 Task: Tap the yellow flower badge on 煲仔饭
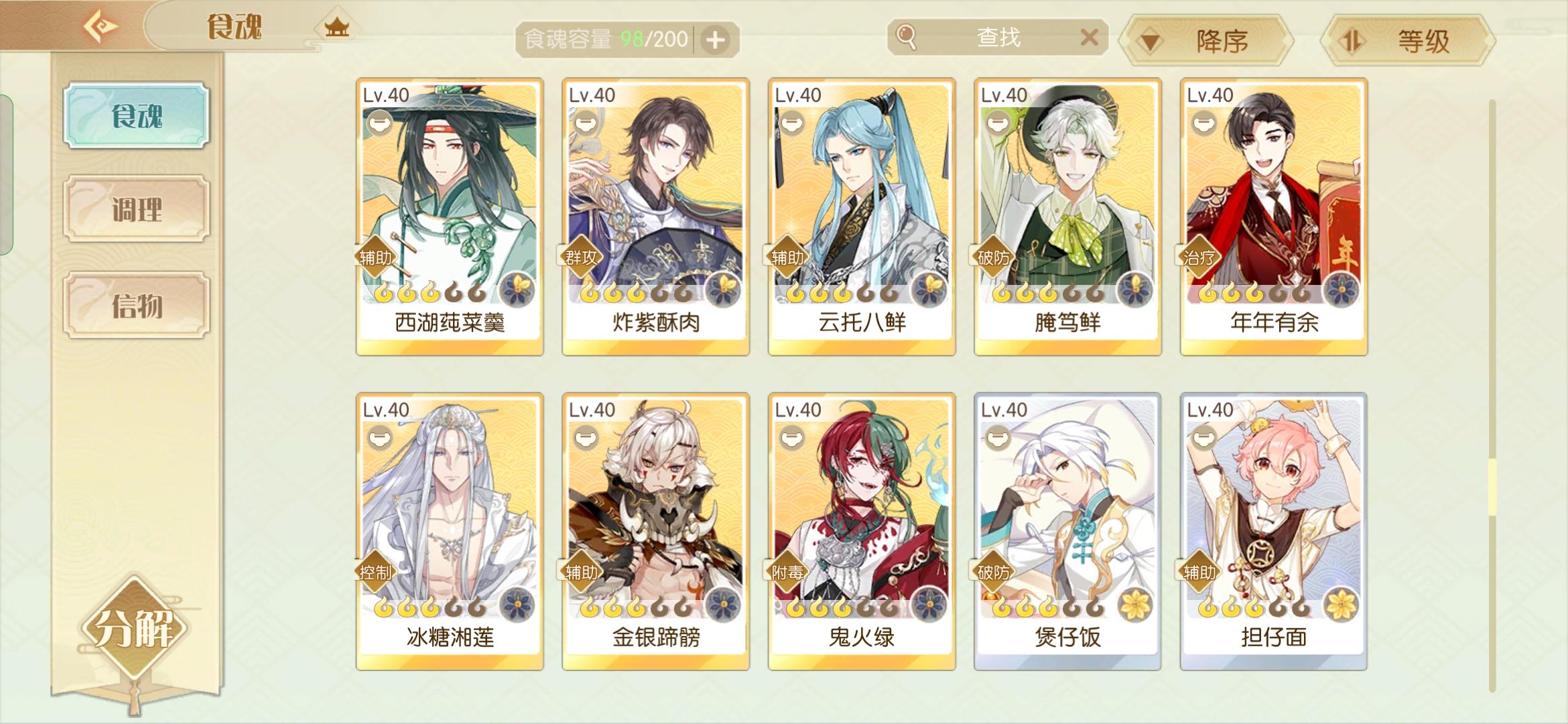[x=1135, y=605]
